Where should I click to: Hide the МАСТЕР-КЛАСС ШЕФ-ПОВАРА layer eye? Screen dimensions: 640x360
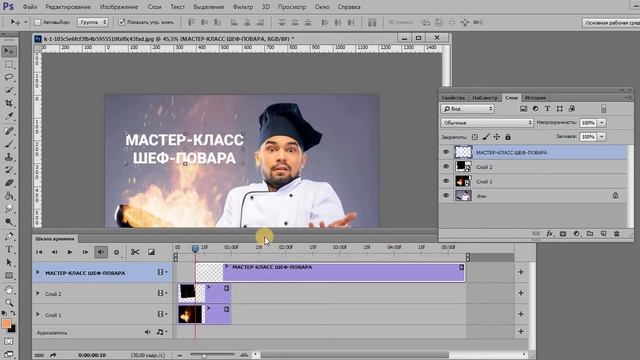pyautogui.click(x=446, y=152)
